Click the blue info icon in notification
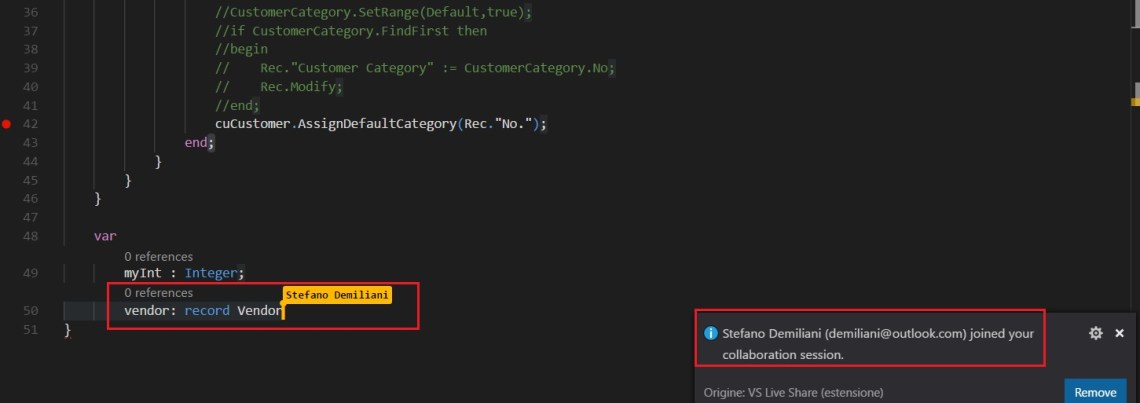The width and height of the screenshot is (1140, 403). click(710, 334)
